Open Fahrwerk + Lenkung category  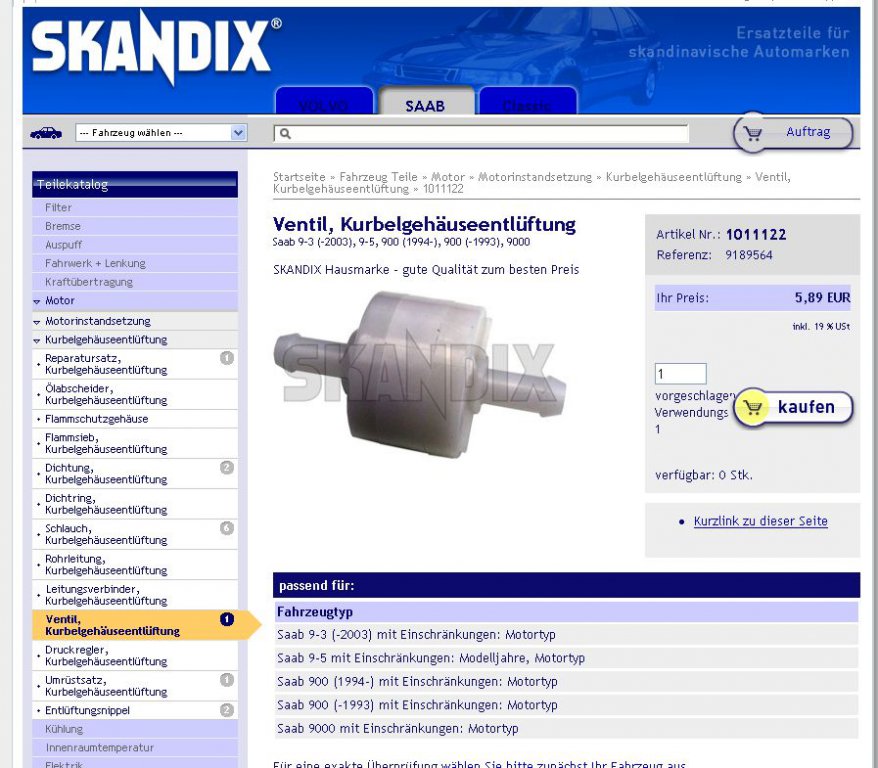point(135,263)
